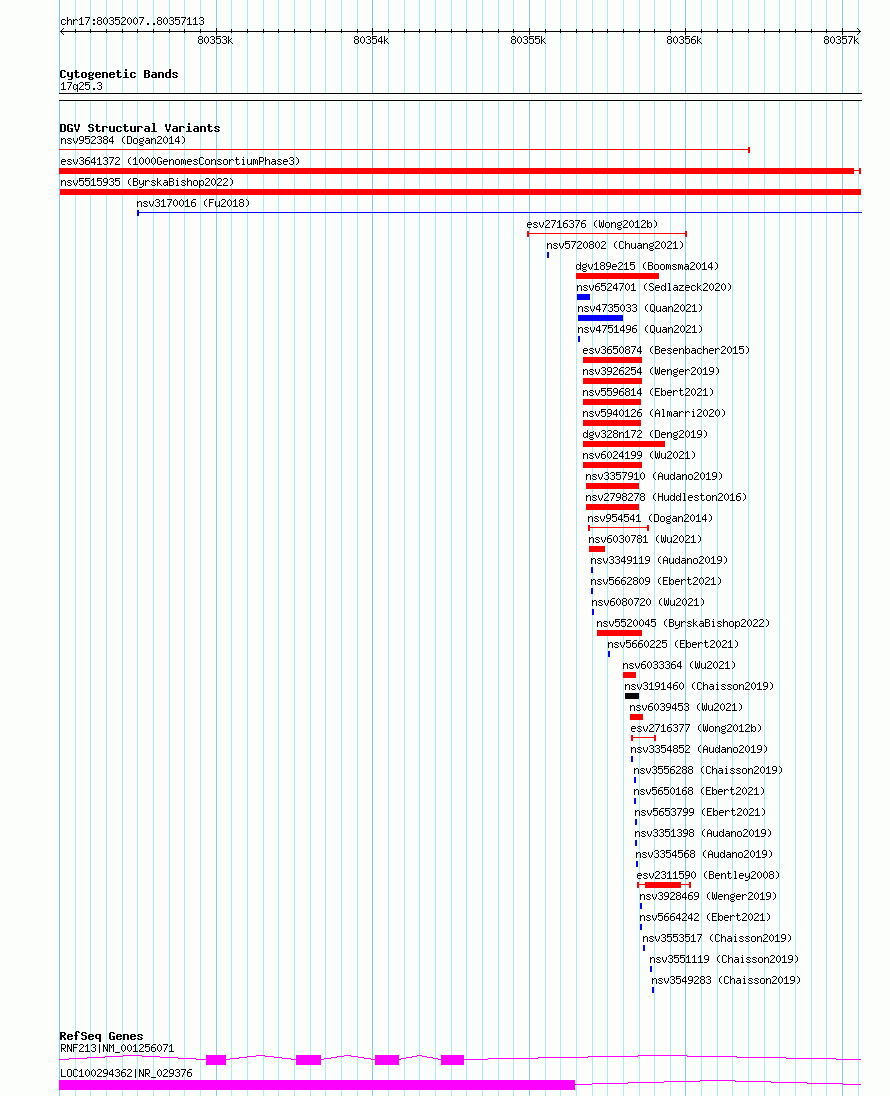890x1096 pixels.
Task: Select the nsv3354568 (Audano2019) variant
Action: [703, 853]
